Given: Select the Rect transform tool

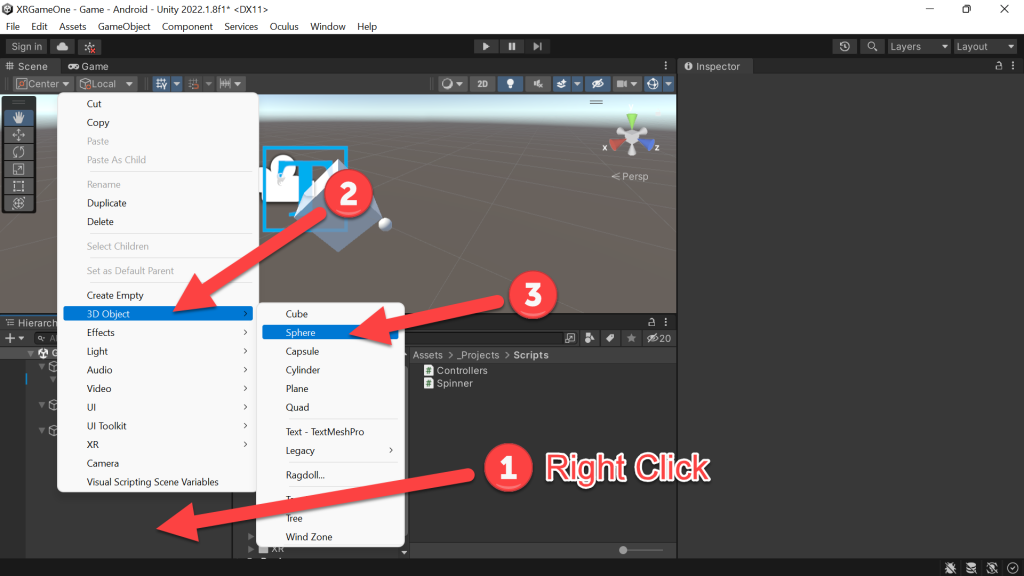Looking at the screenshot, I should pyautogui.click(x=18, y=186).
